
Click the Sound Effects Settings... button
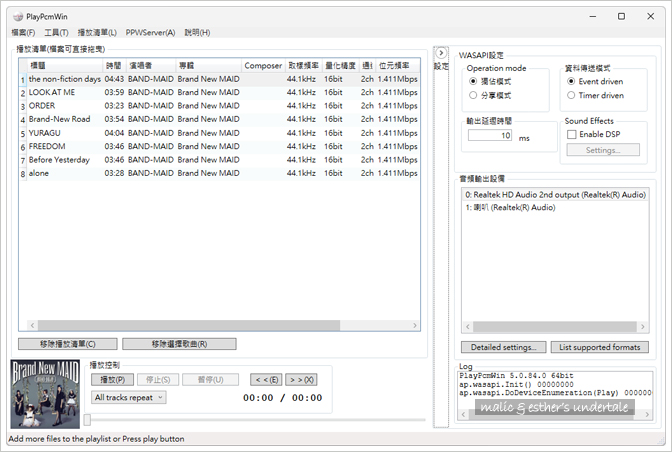coord(603,150)
